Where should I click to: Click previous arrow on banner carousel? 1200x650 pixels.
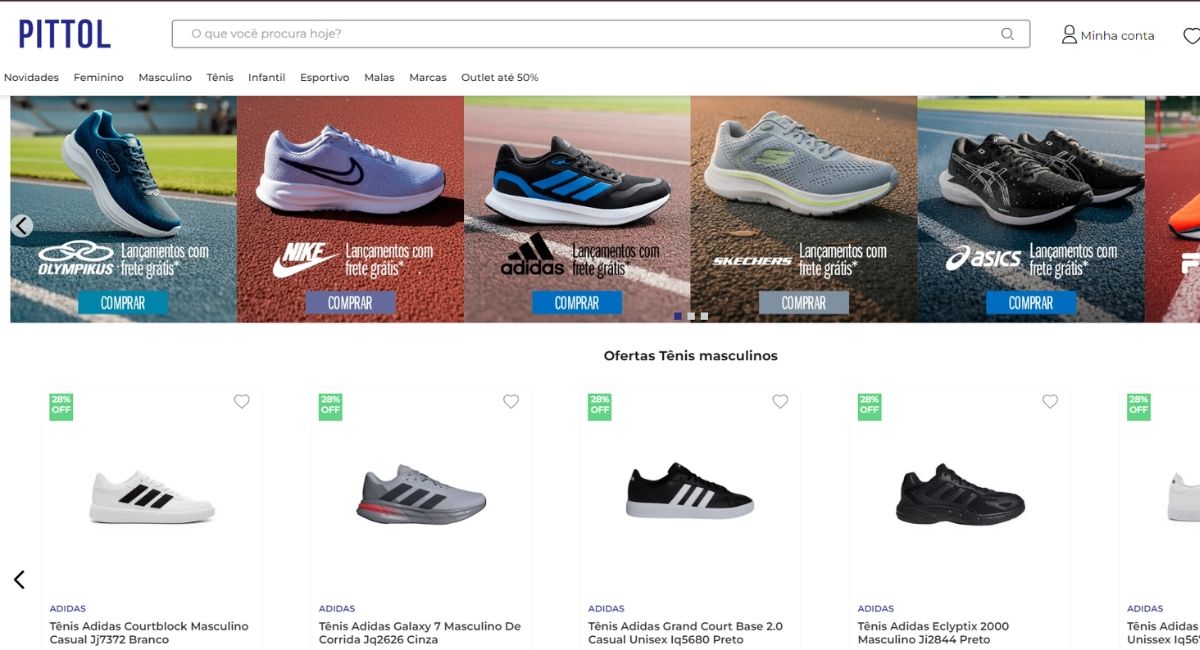click(22, 226)
